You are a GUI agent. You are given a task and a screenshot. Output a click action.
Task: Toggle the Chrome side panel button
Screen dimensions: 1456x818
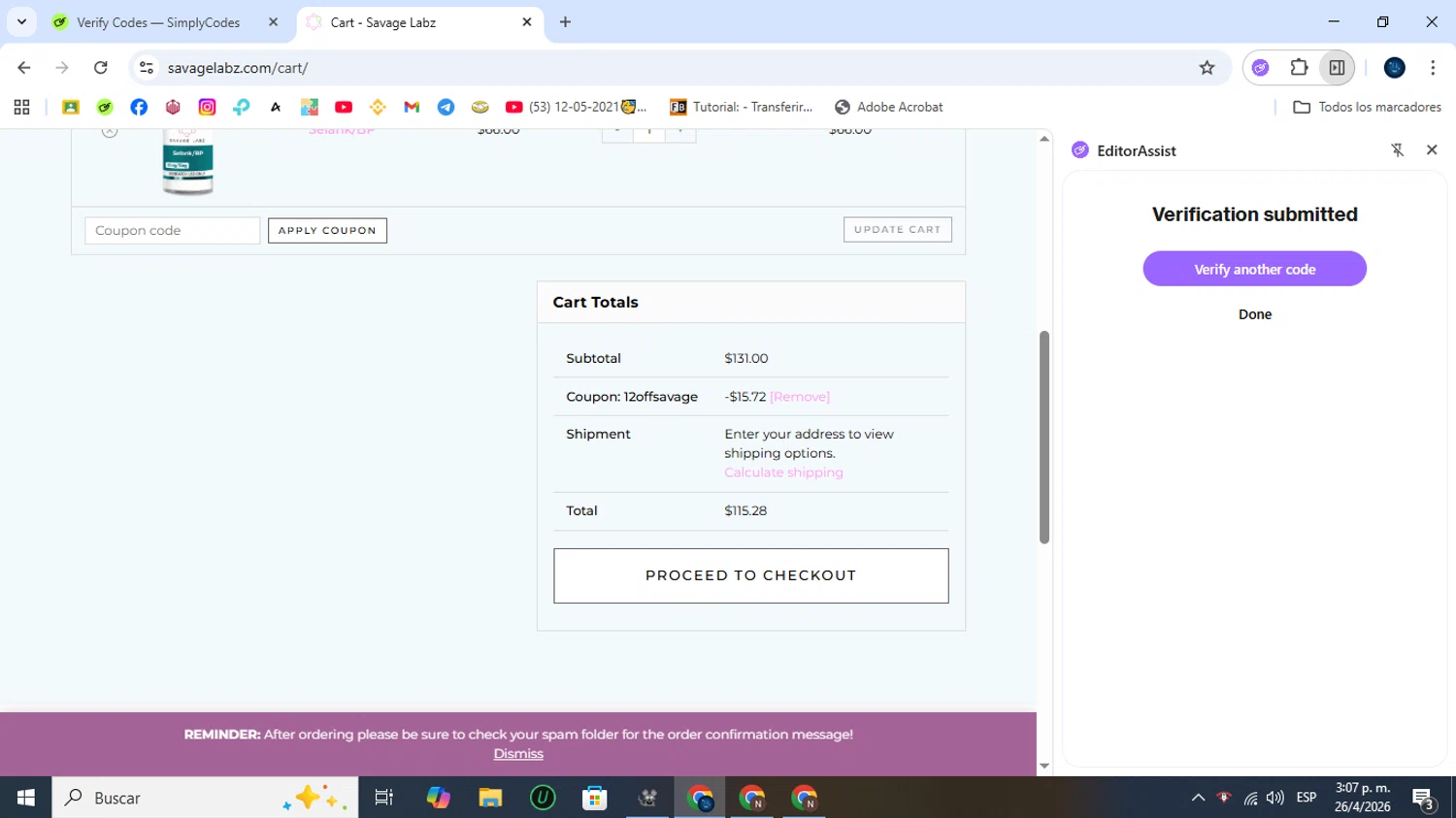coord(1337,68)
